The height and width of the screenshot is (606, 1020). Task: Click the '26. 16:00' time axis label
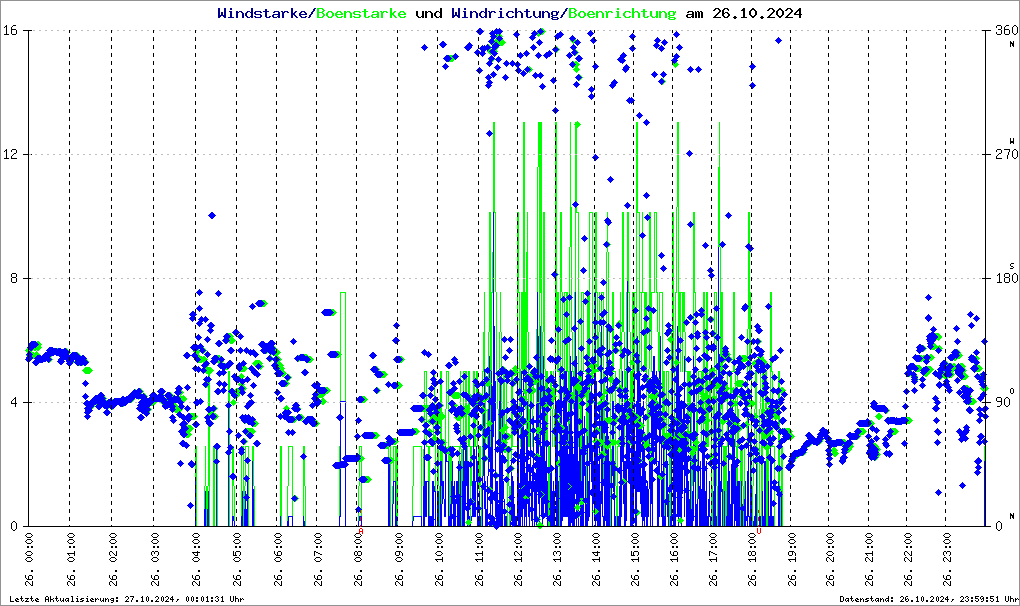674,559
